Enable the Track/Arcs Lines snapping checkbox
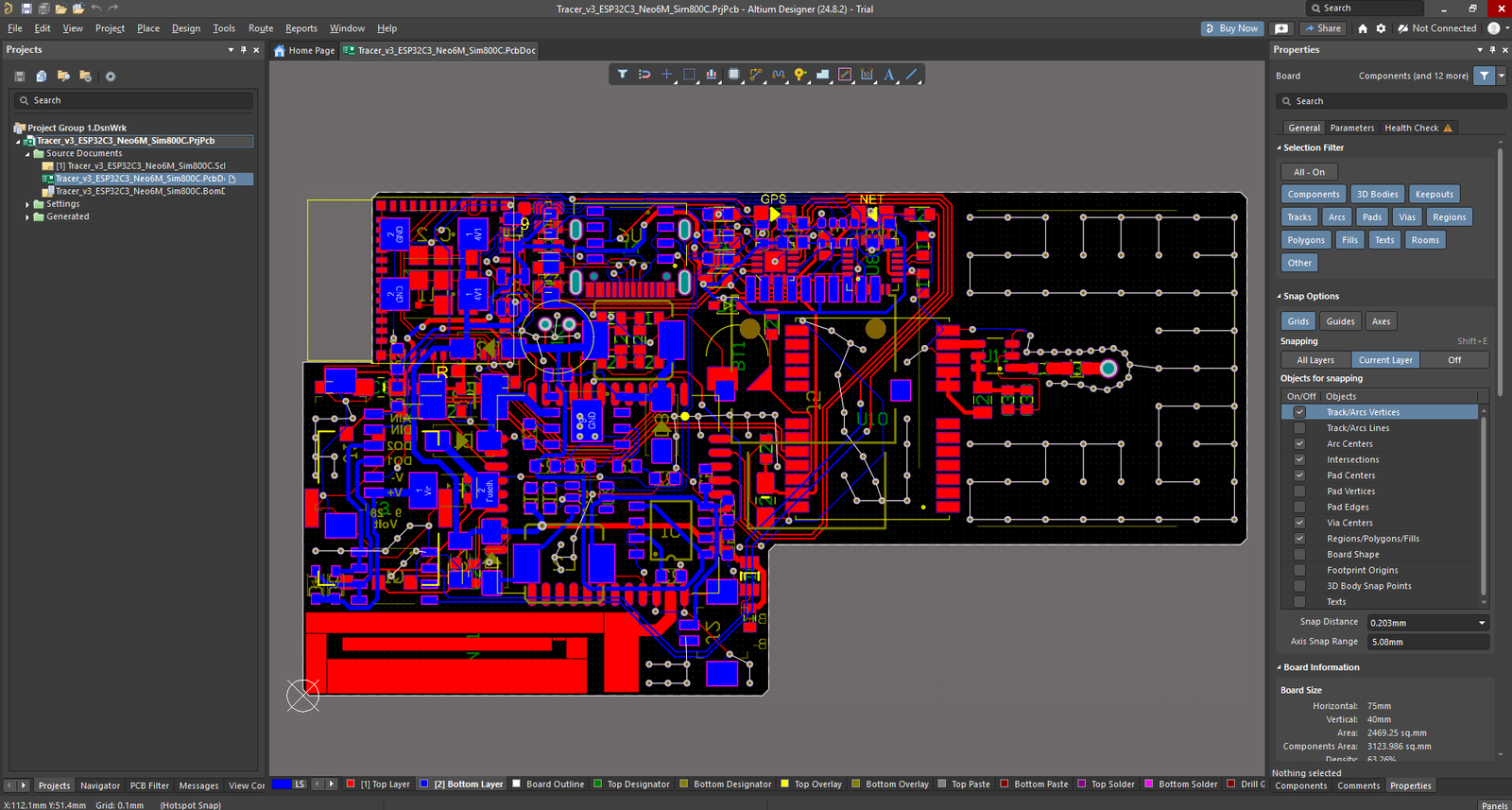1512x810 pixels. (x=1299, y=428)
